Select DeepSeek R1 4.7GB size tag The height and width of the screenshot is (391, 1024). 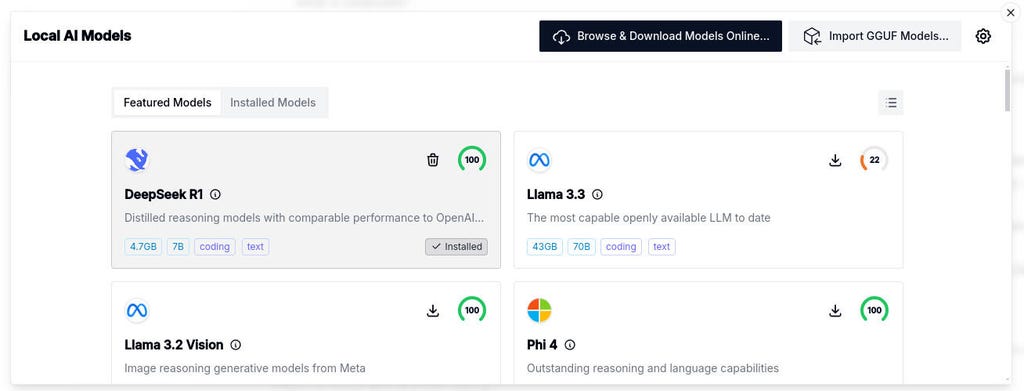coord(143,247)
